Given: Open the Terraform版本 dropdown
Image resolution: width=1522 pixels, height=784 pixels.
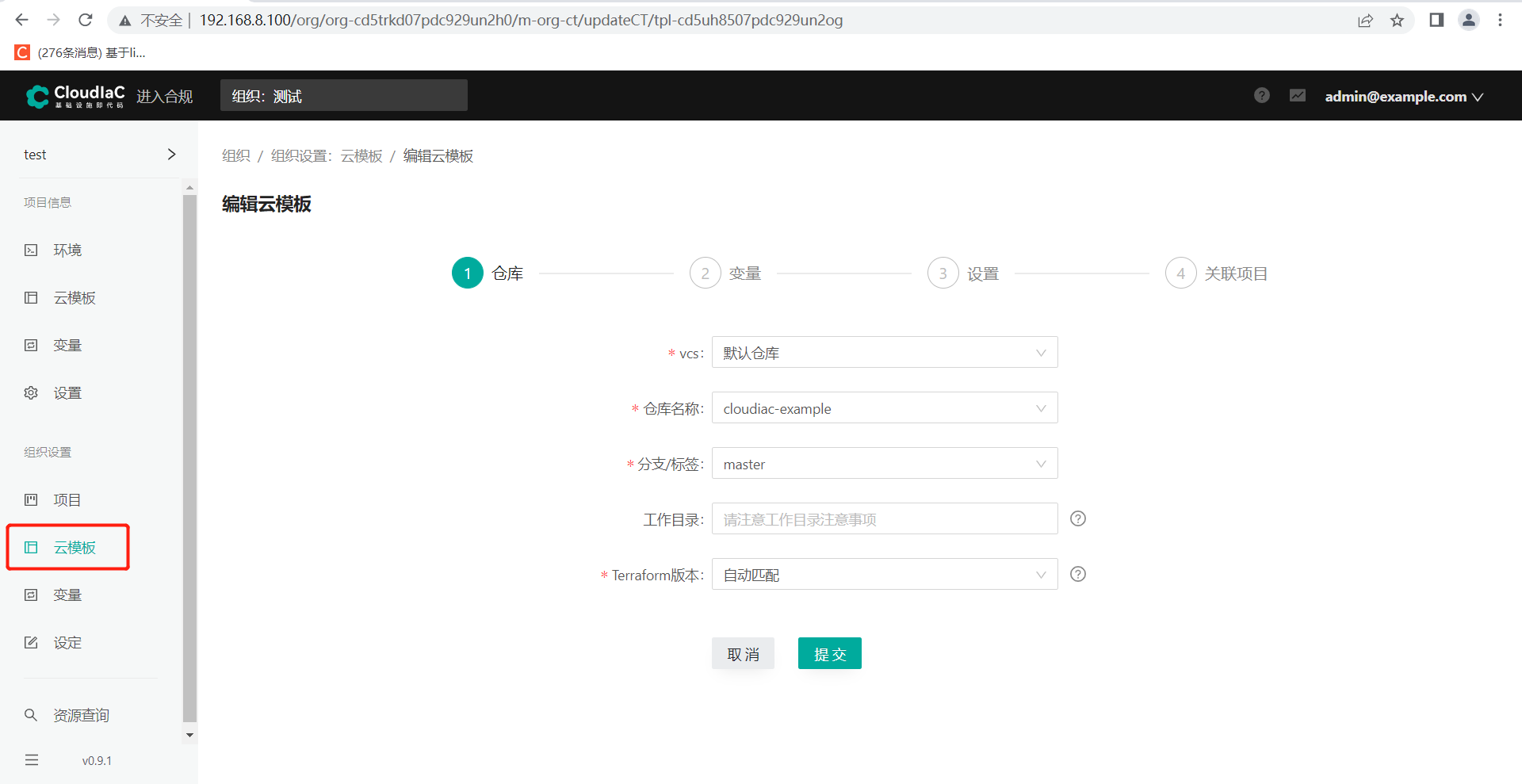Looking at the screenshot, I should click(884, 574).
